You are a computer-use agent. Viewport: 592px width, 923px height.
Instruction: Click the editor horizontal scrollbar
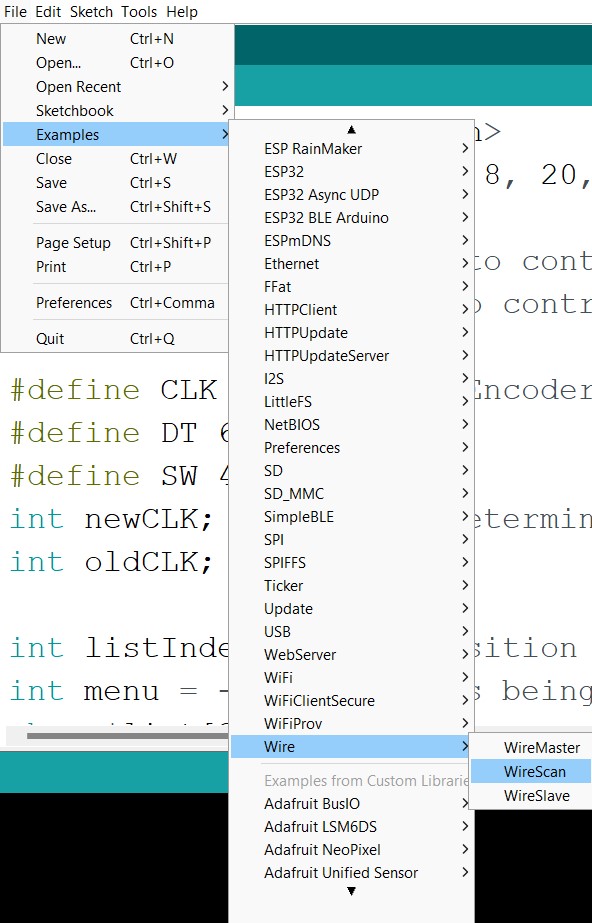127,736
